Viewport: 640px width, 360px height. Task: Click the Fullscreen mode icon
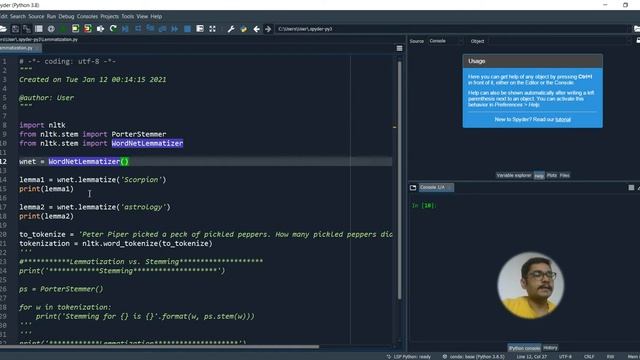(x=212, y=29)
